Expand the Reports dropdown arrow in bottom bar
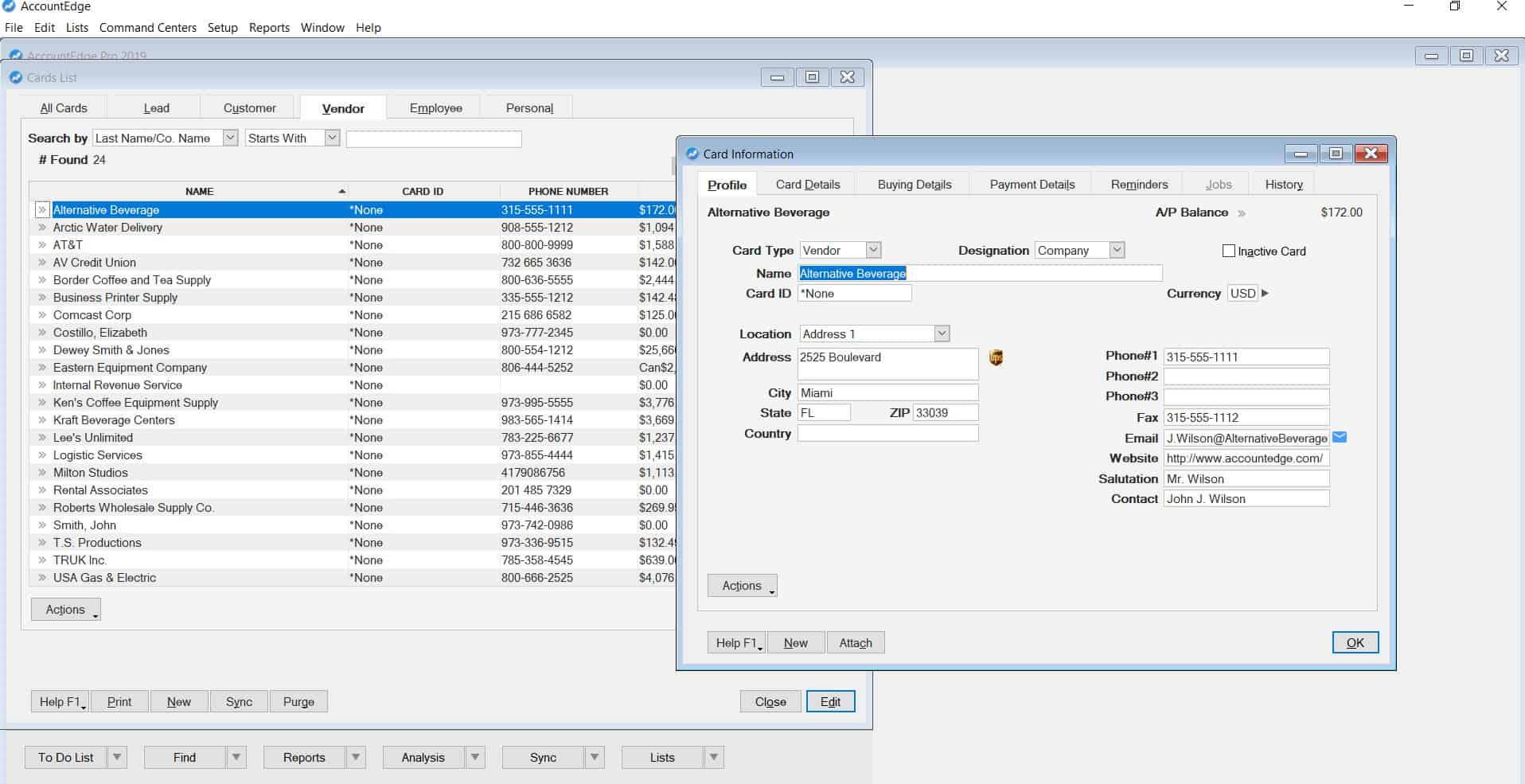The width and height of the screenshot is (1525, 784). tap(356, 757)
